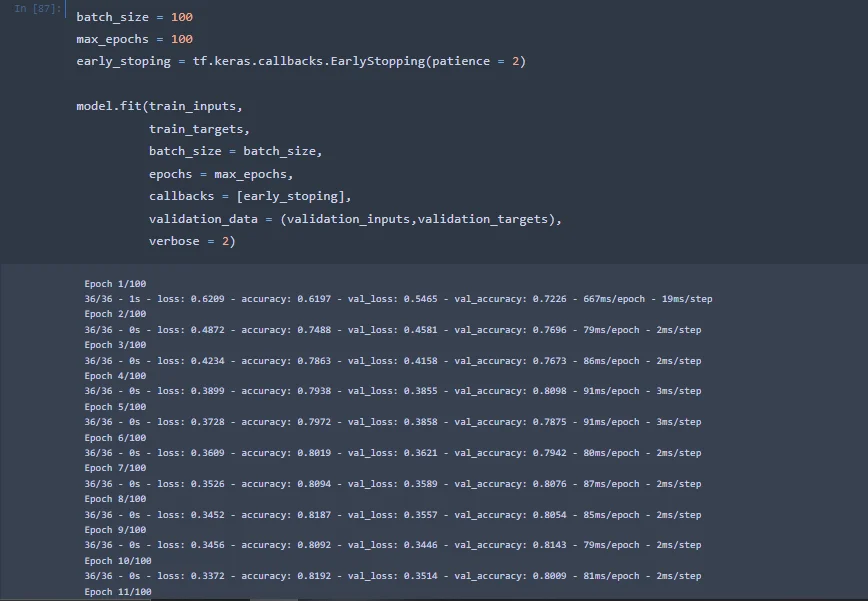Click the output line with val_accuracy 0.8098

tap(392, 391)
